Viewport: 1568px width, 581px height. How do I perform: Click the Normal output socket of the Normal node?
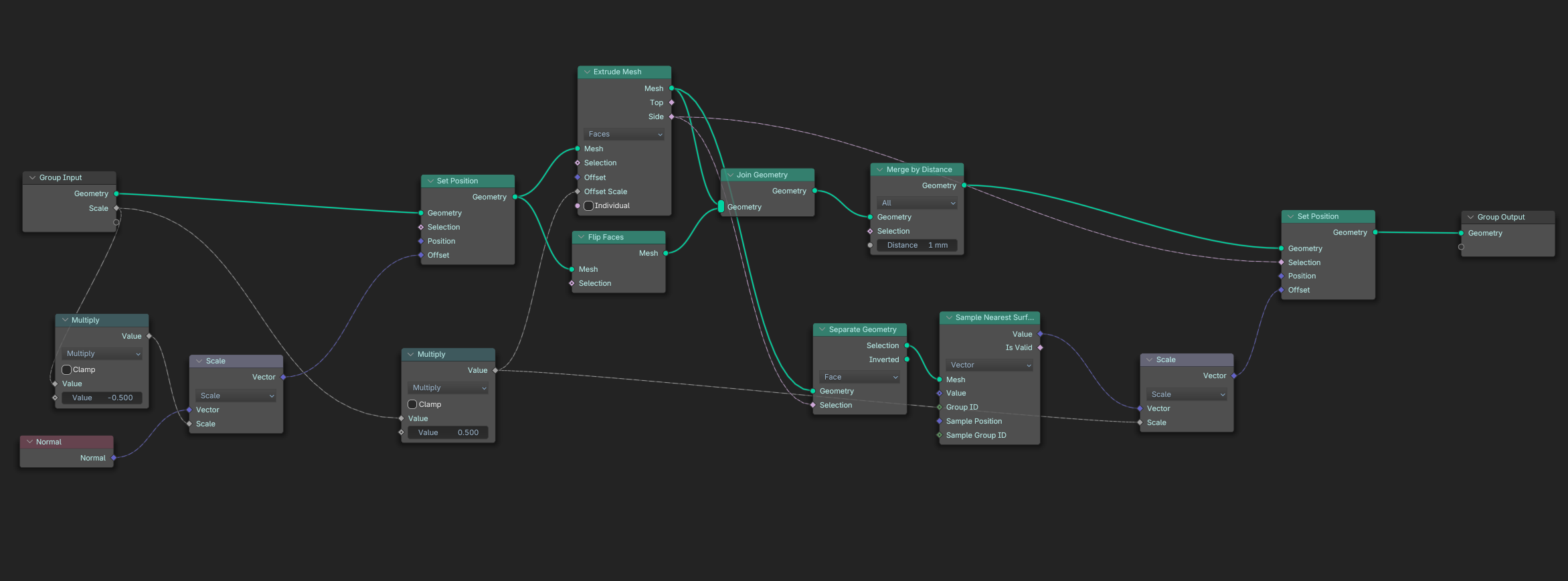(114, 459)
